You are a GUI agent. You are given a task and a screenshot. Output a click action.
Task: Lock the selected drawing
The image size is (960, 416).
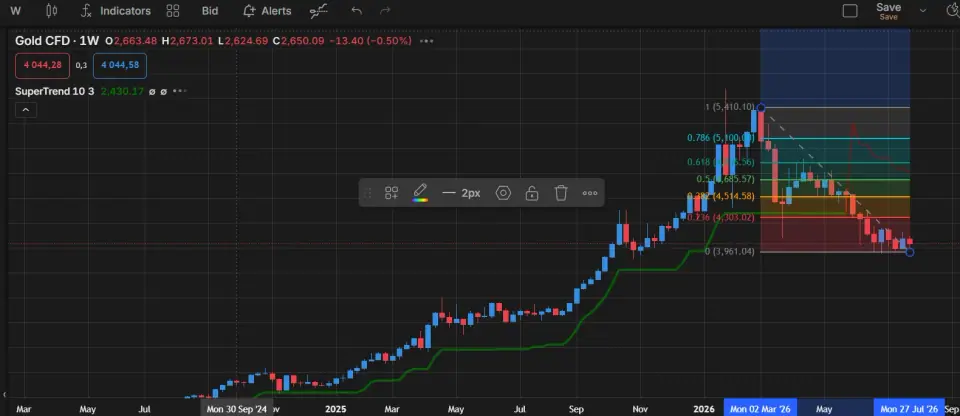532,194
